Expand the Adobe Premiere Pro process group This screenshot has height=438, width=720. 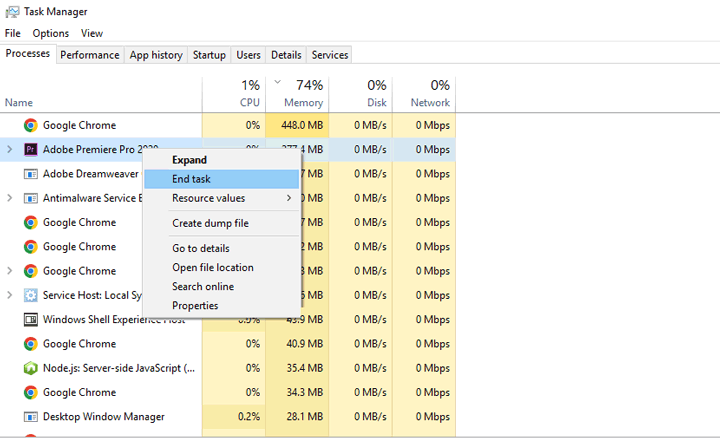click(x=10, y=150)
